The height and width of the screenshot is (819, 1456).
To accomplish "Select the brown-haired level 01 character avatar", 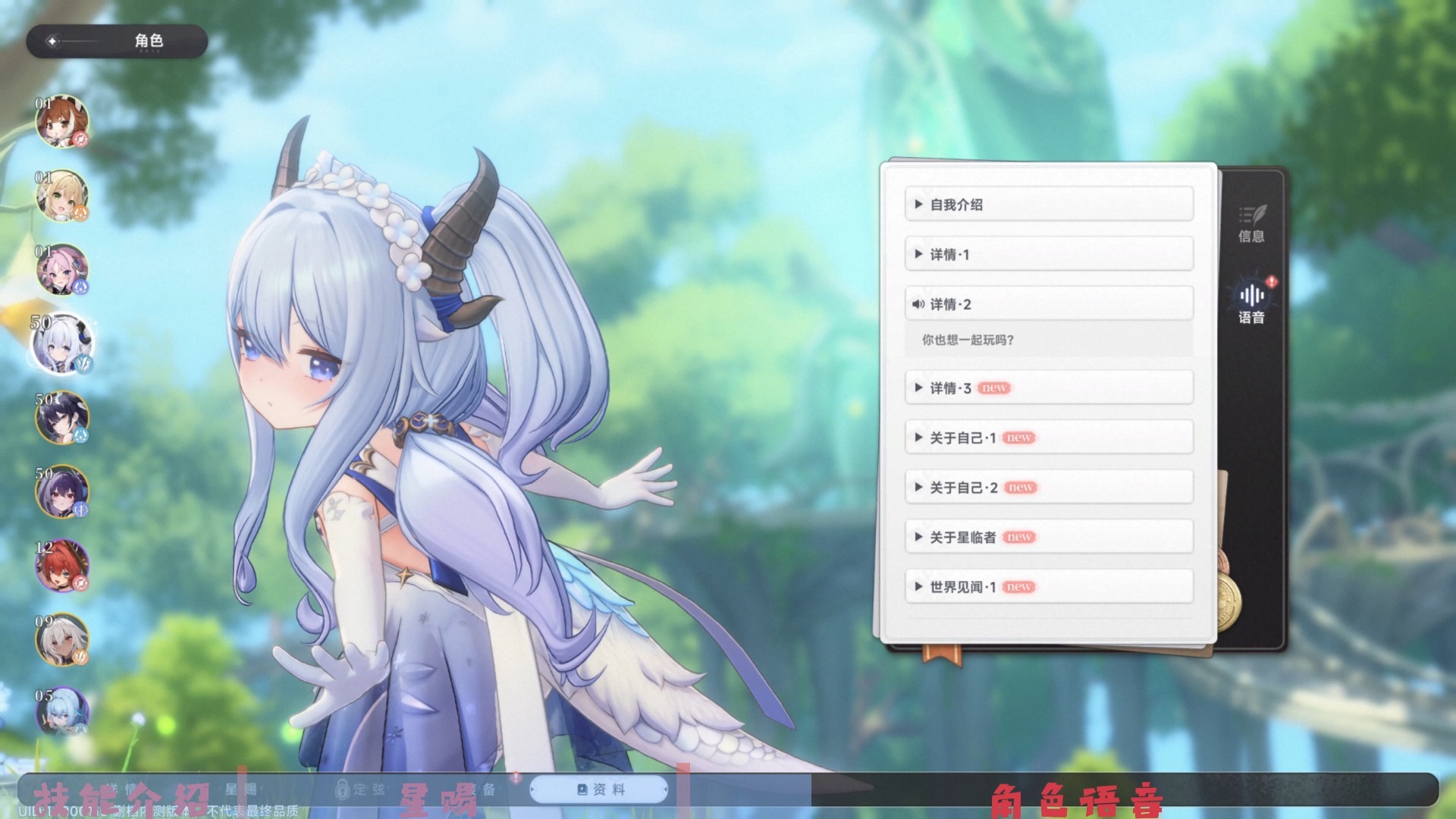I will (x=62, y=121).
